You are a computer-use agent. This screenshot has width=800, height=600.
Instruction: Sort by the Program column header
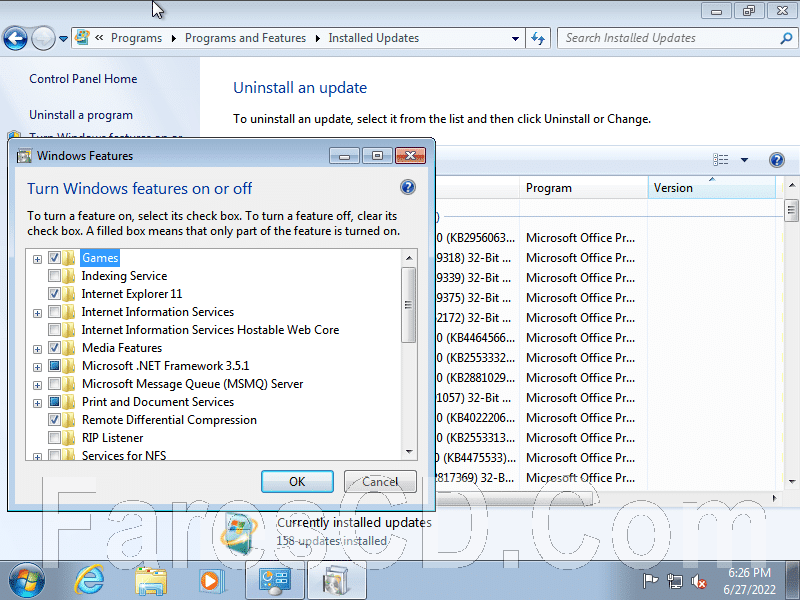584,188
